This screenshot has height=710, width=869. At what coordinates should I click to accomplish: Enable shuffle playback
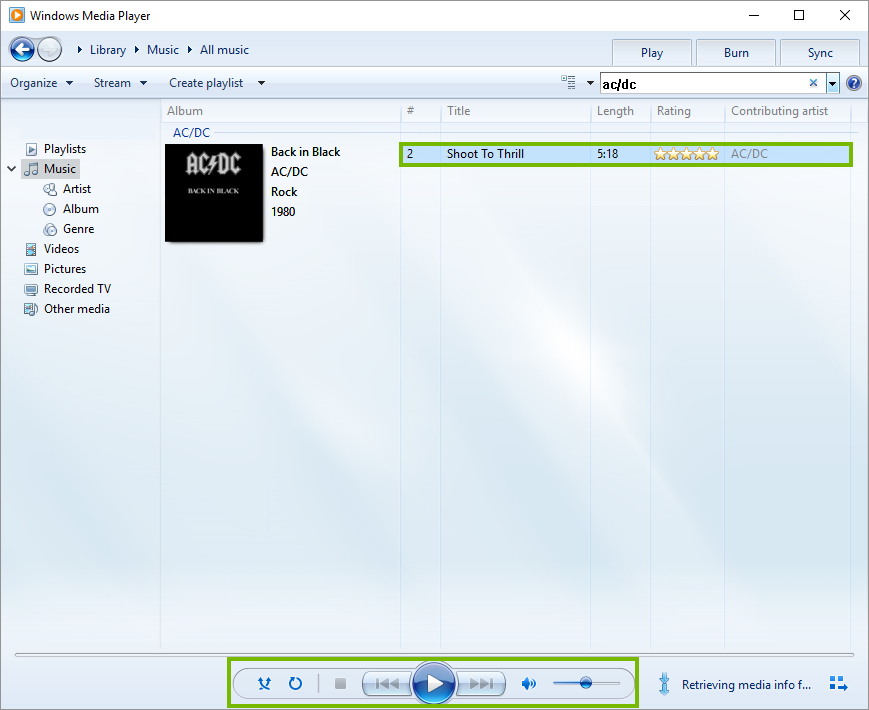[264, 683]
